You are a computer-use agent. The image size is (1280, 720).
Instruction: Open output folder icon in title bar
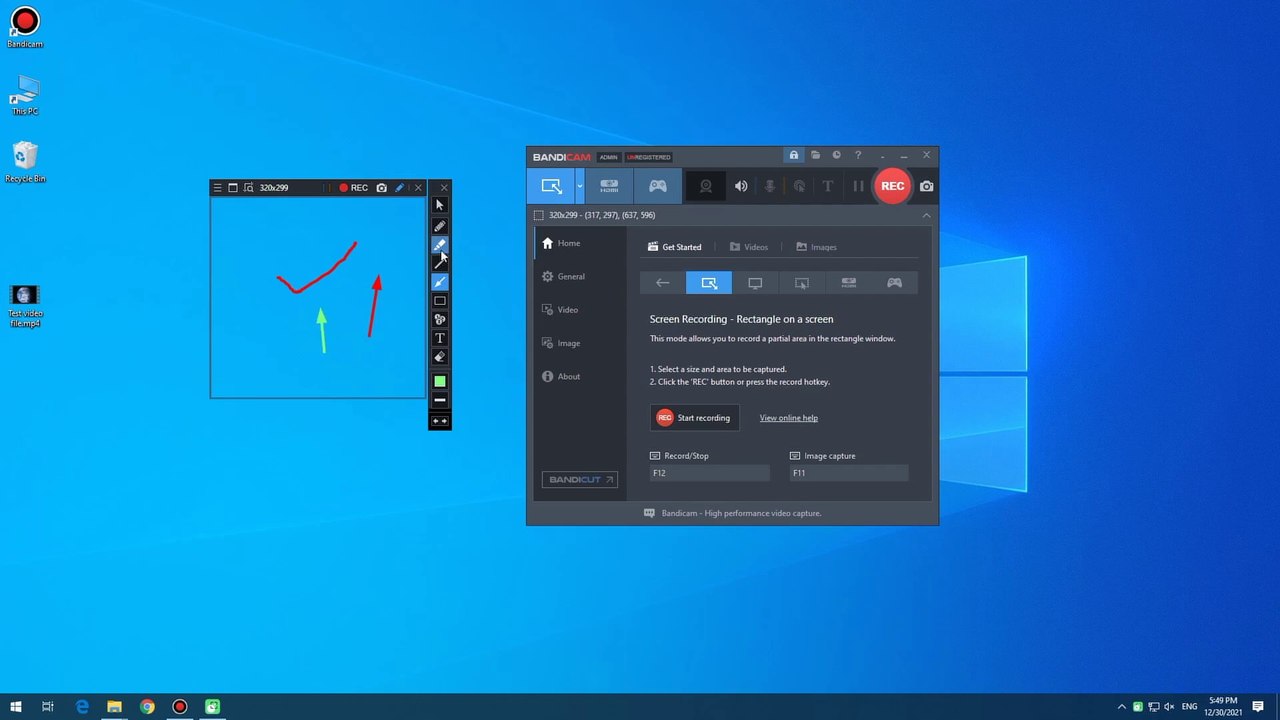pyautogui.click(x=815, y=155)
